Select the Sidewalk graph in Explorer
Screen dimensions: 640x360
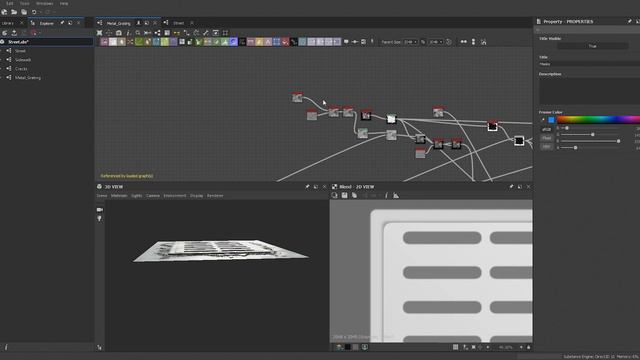[x=23, y=60]
